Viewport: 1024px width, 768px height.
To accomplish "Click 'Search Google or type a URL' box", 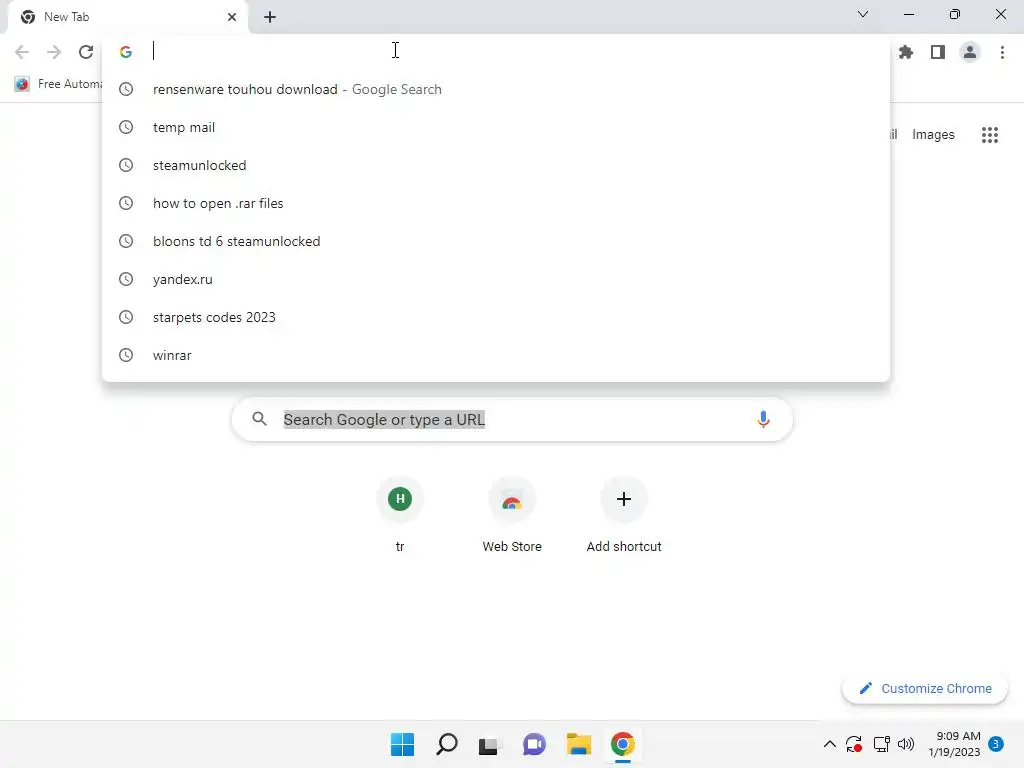I will pos(512,419).
